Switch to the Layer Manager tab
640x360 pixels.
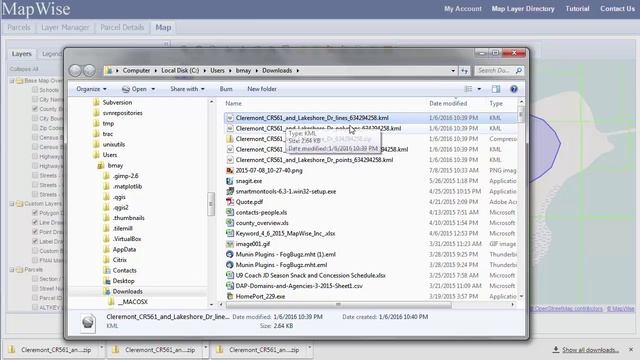click(65, 27)
